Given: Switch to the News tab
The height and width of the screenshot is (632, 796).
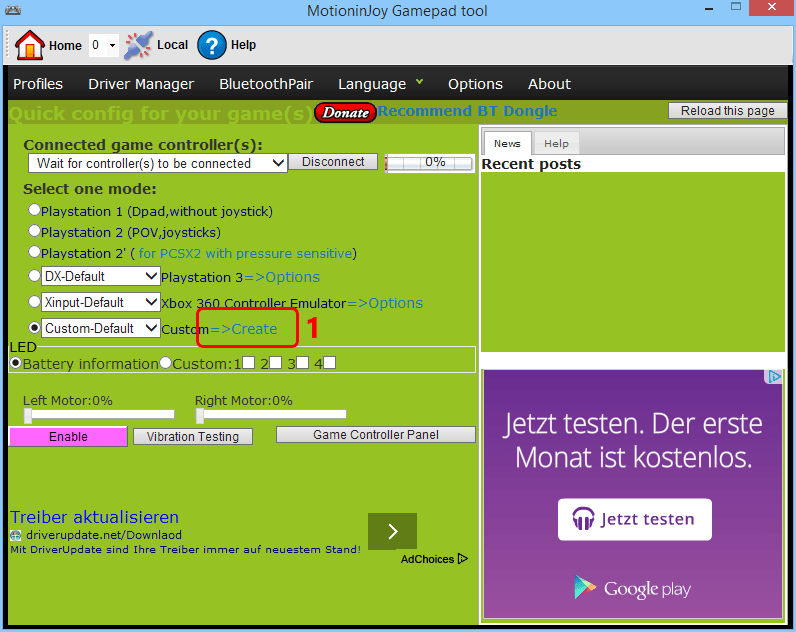Looking at the screenshot, I should point(507,144).
